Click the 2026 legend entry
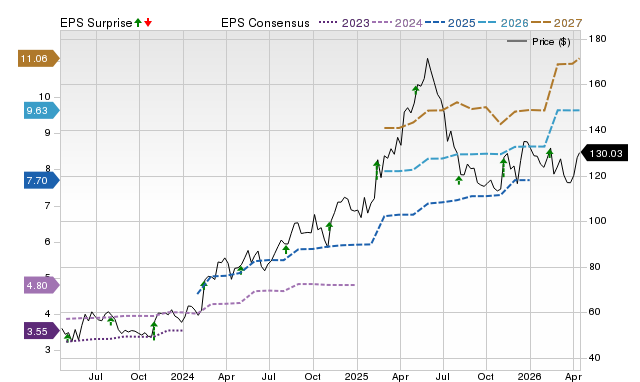The height and width of the screenshot is (382, 640). 503,23
